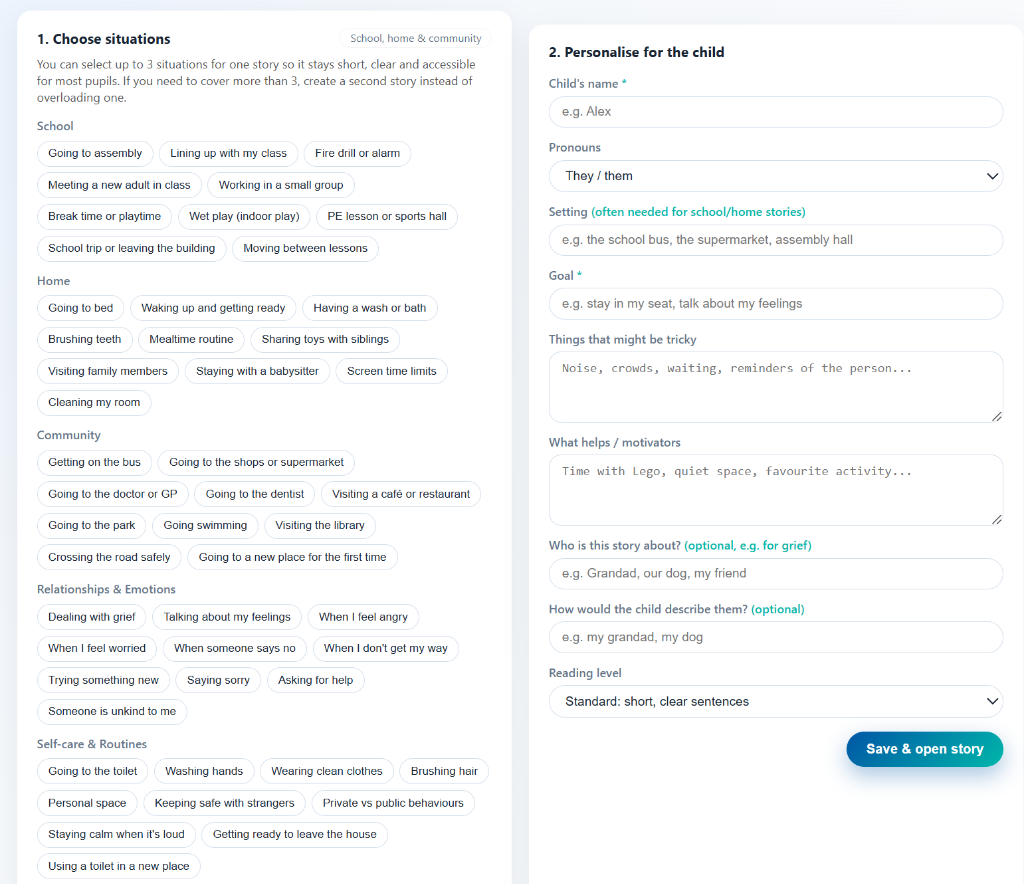Click the "Things that might be tricky" textarea
The width and height of the screenshot is (1024, 884).
(x=775, y=387)
